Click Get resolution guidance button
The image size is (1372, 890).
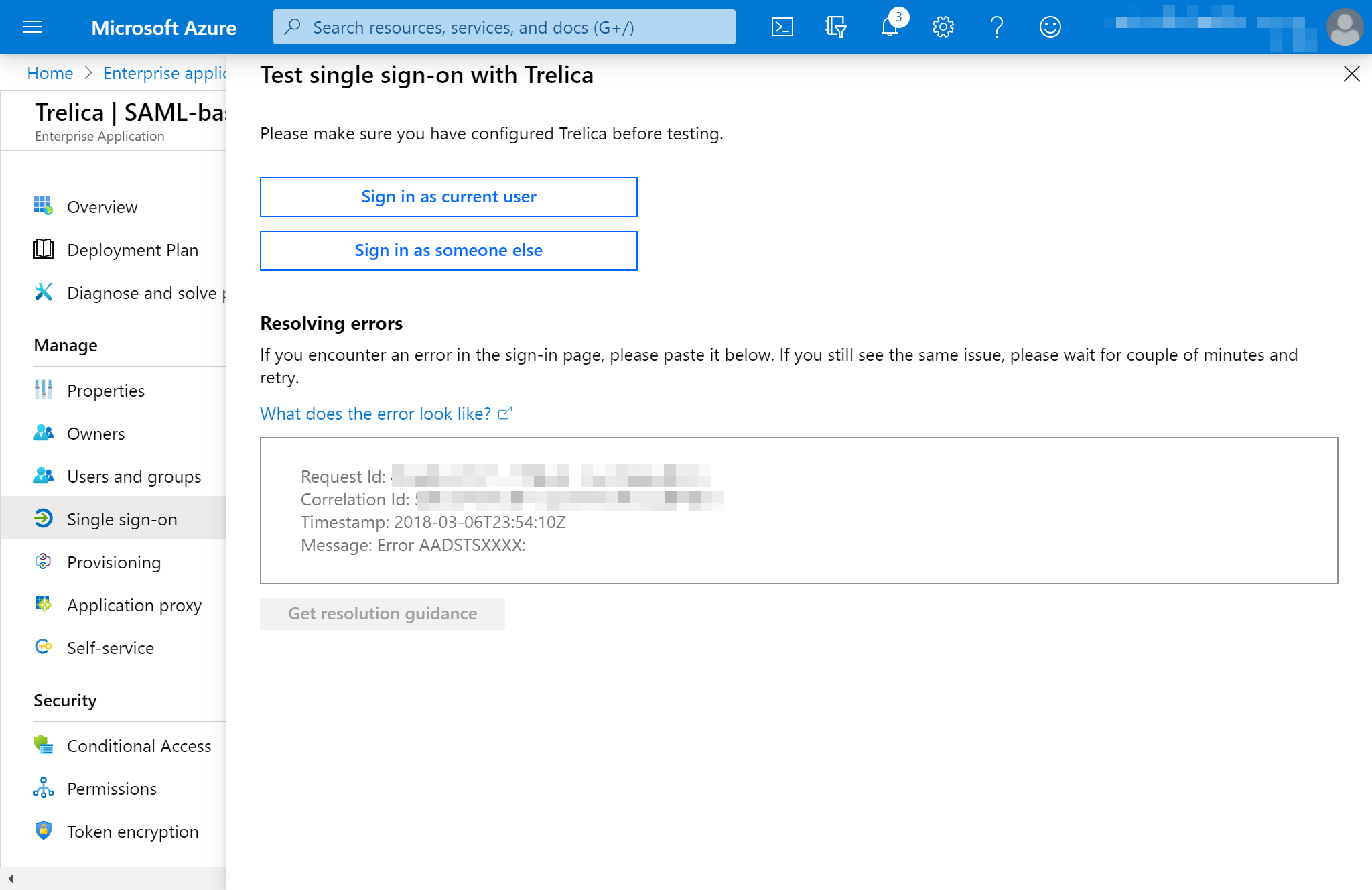[x=382, y=613]
